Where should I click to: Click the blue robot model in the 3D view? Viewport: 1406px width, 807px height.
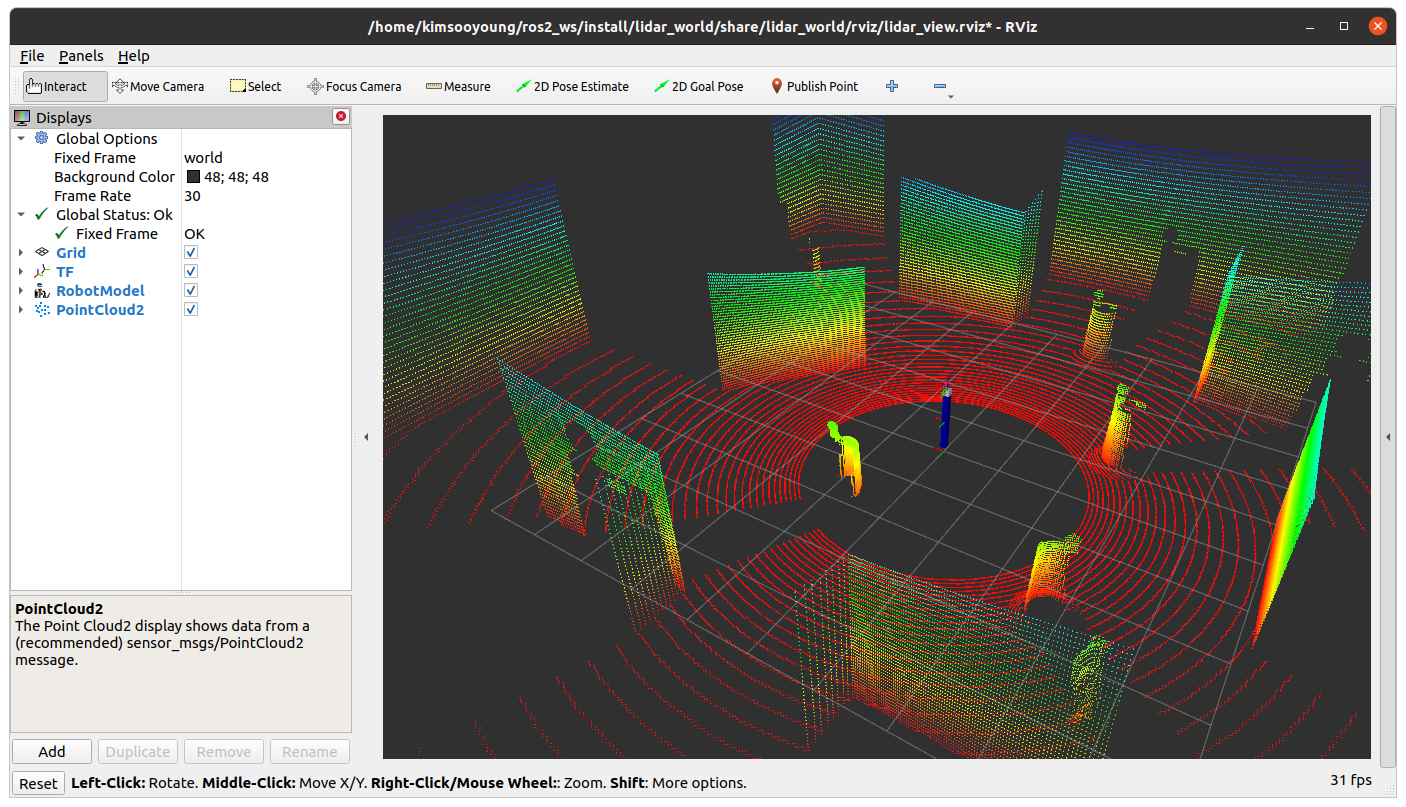tap(944, 420)
